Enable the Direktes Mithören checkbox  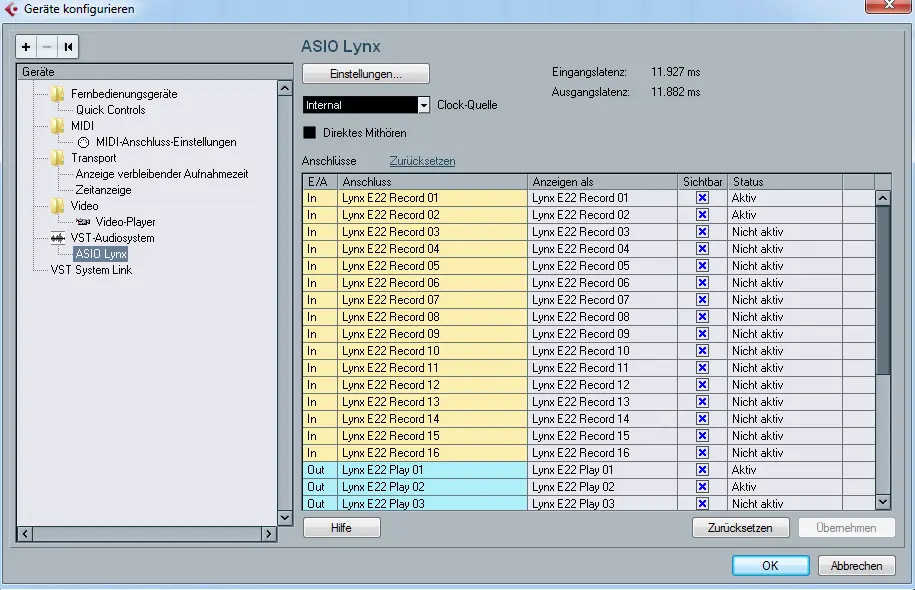point(310,132)
